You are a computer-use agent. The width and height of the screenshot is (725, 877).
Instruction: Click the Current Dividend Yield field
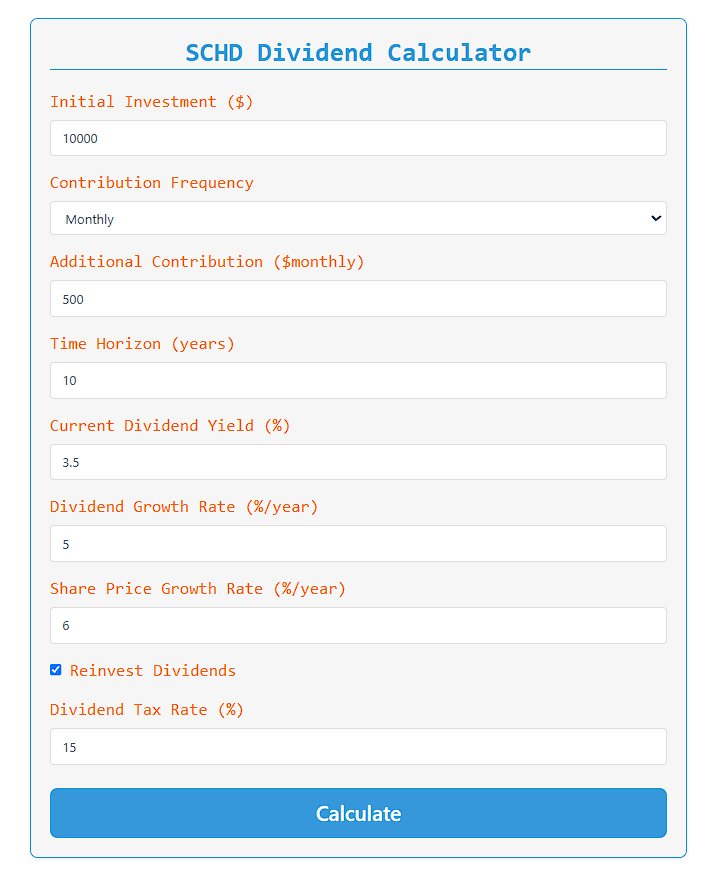[358, 462]
